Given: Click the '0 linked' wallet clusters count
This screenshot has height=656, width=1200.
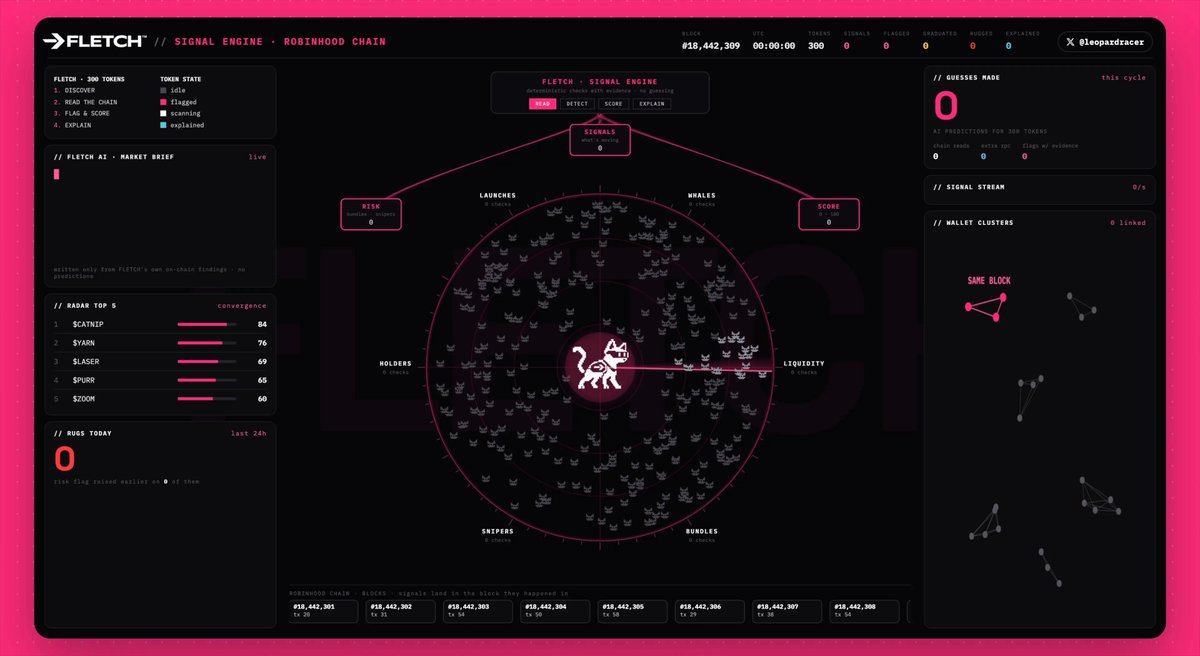Looking at the screenshot, I should (x=1128, y=223).
